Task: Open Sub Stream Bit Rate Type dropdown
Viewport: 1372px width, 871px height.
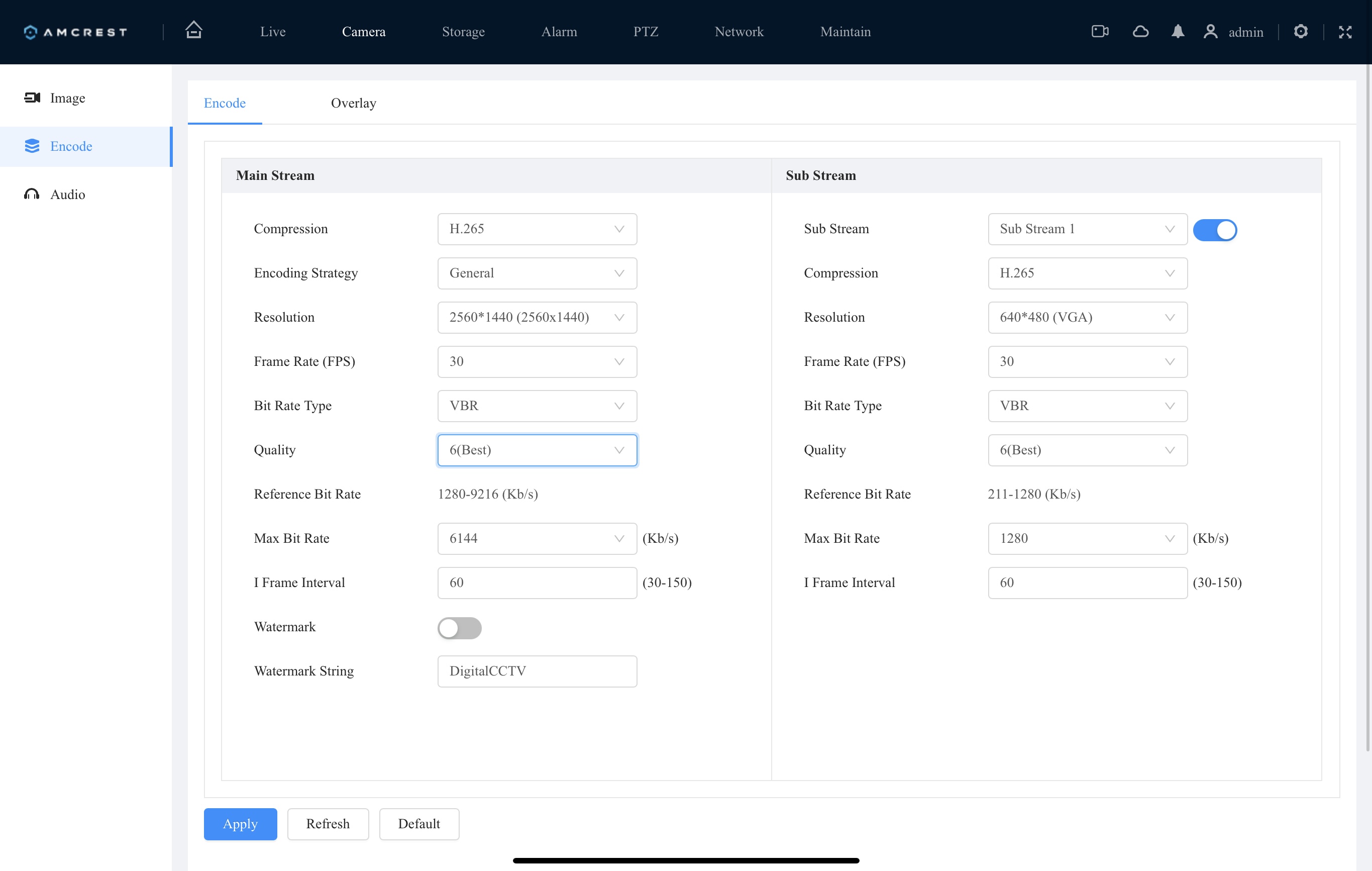Action: click(x=1087, y=406)
